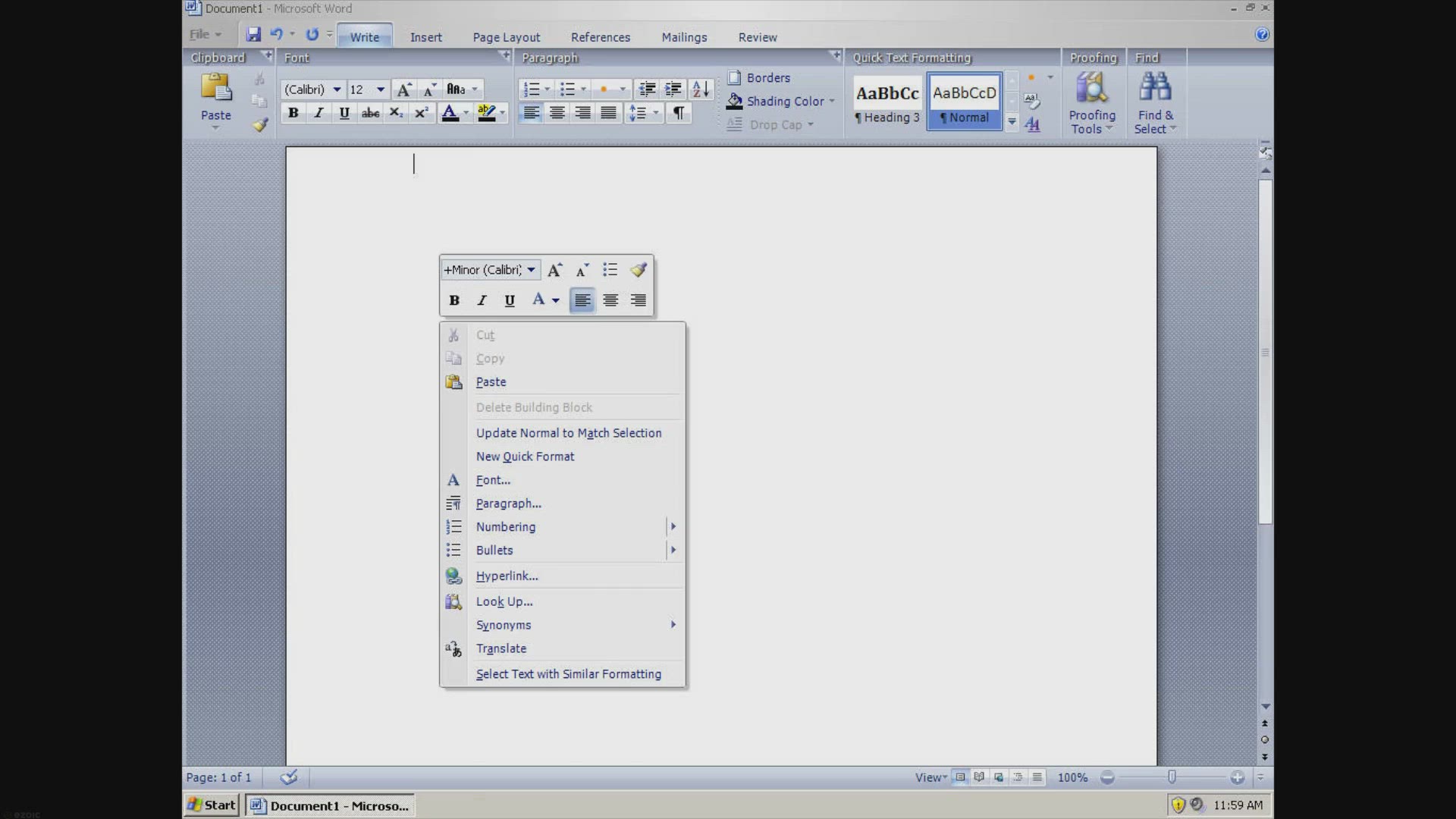1456x819 pixels.
Task: Toggle Justify alignment in ribbon
Action: 608,113
